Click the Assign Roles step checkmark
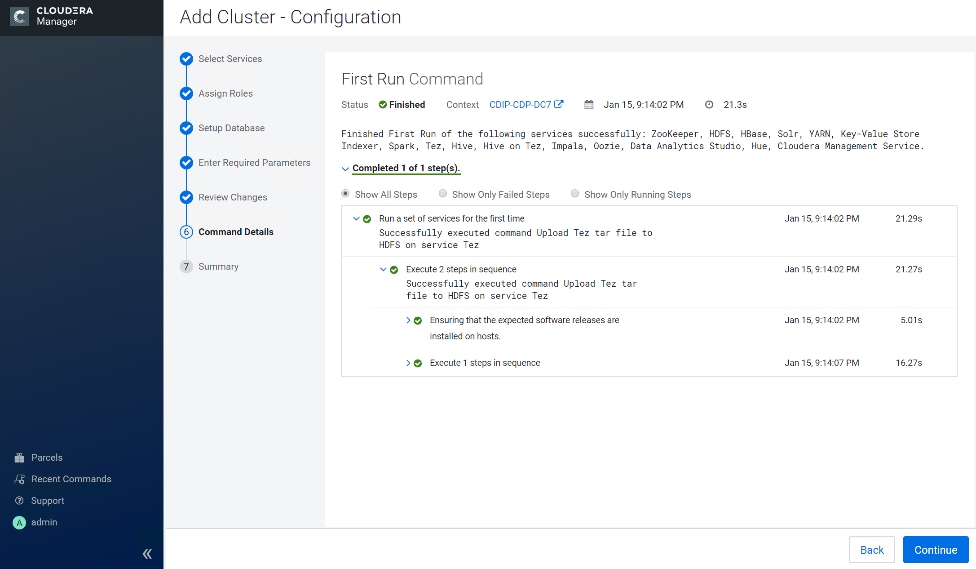 [186, 93]
